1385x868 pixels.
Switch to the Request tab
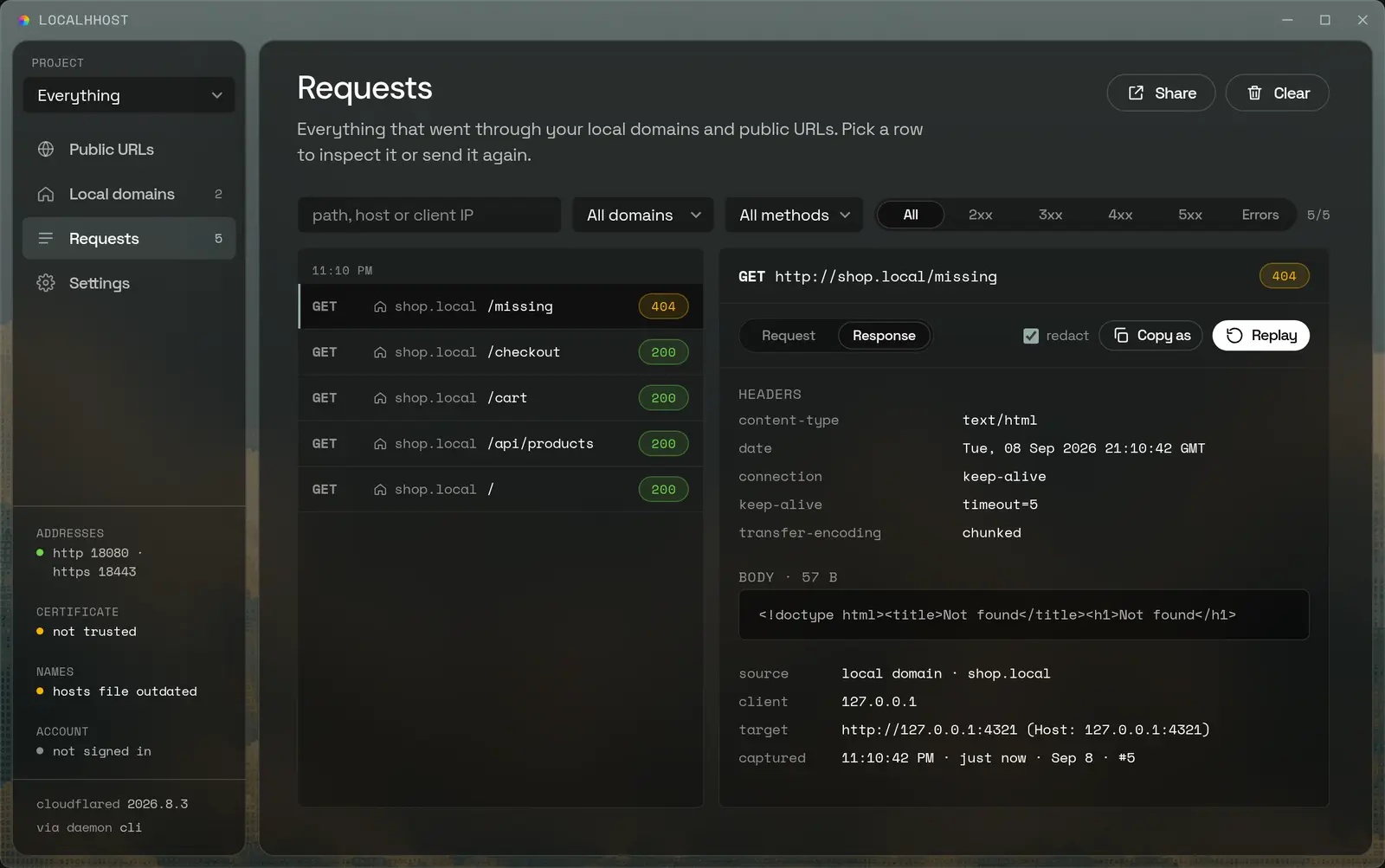(x=789, y=336)
